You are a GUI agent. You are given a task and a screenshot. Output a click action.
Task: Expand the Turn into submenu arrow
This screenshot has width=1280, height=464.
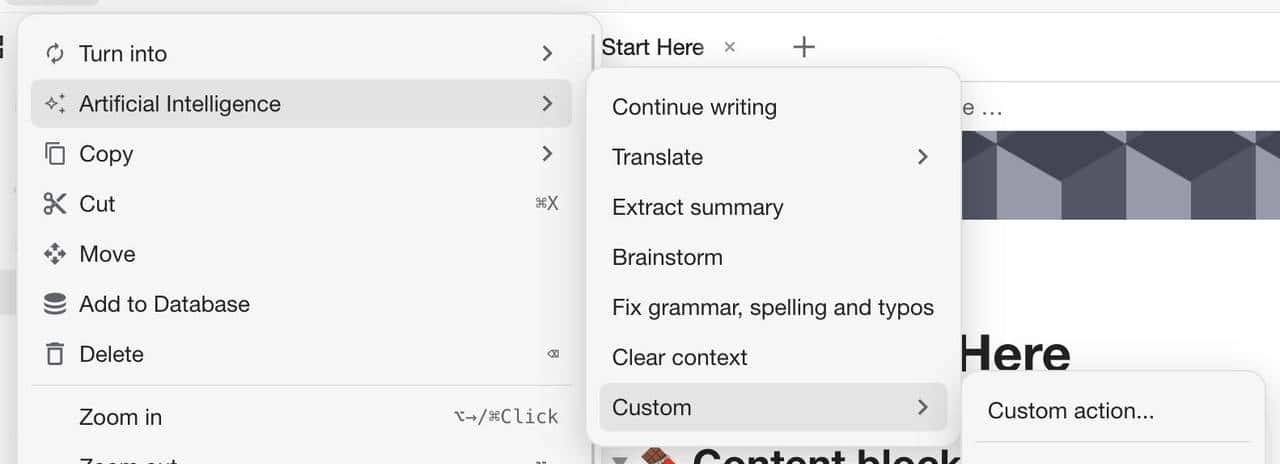click(x=547, y=54)
